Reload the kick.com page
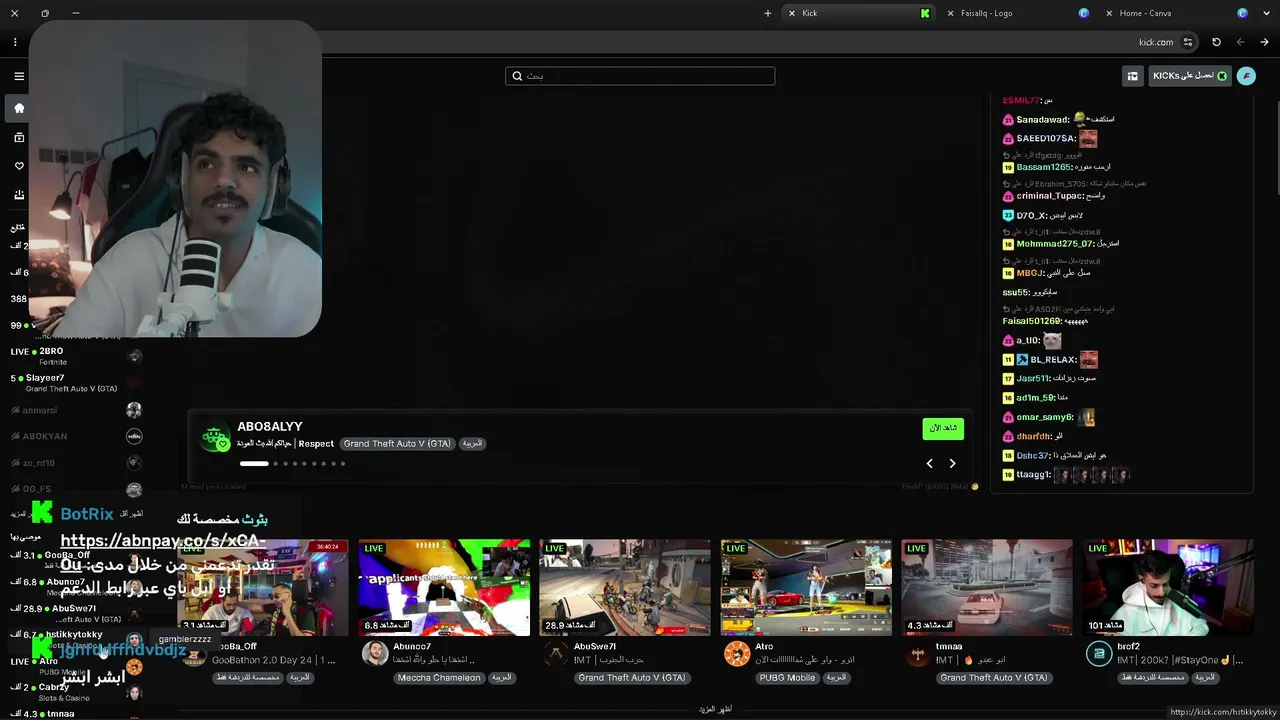 pos(1216,42)
